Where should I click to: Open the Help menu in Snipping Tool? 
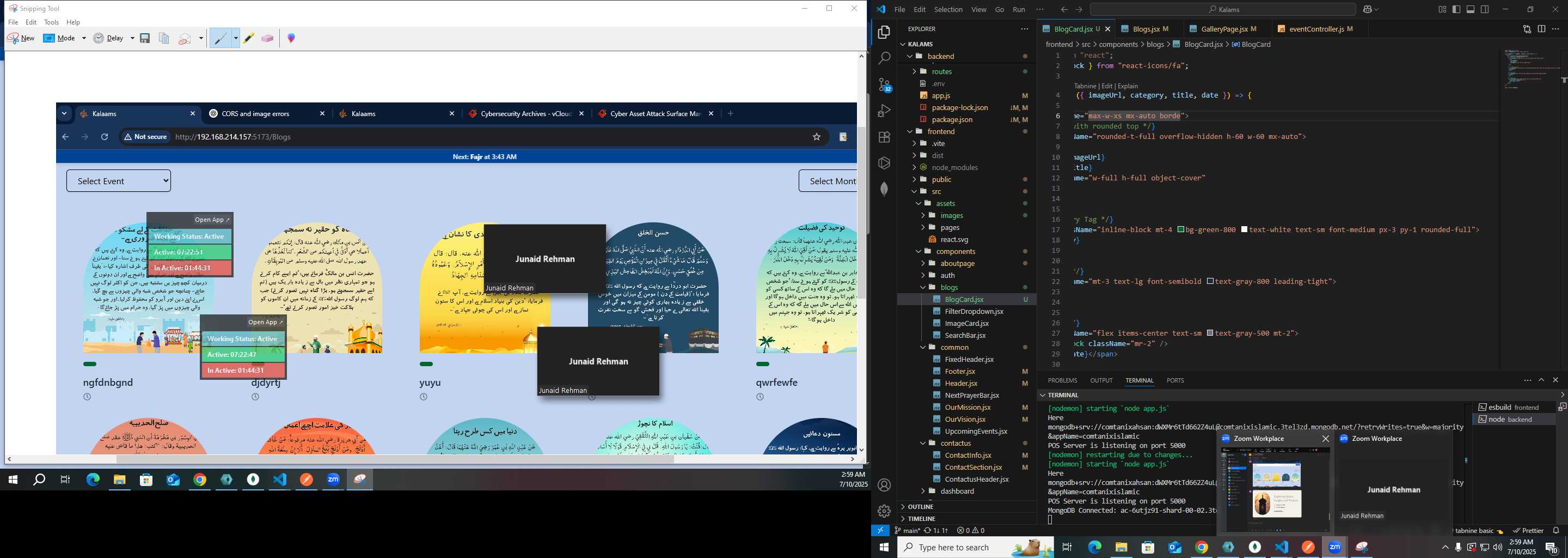coord(73,22)
